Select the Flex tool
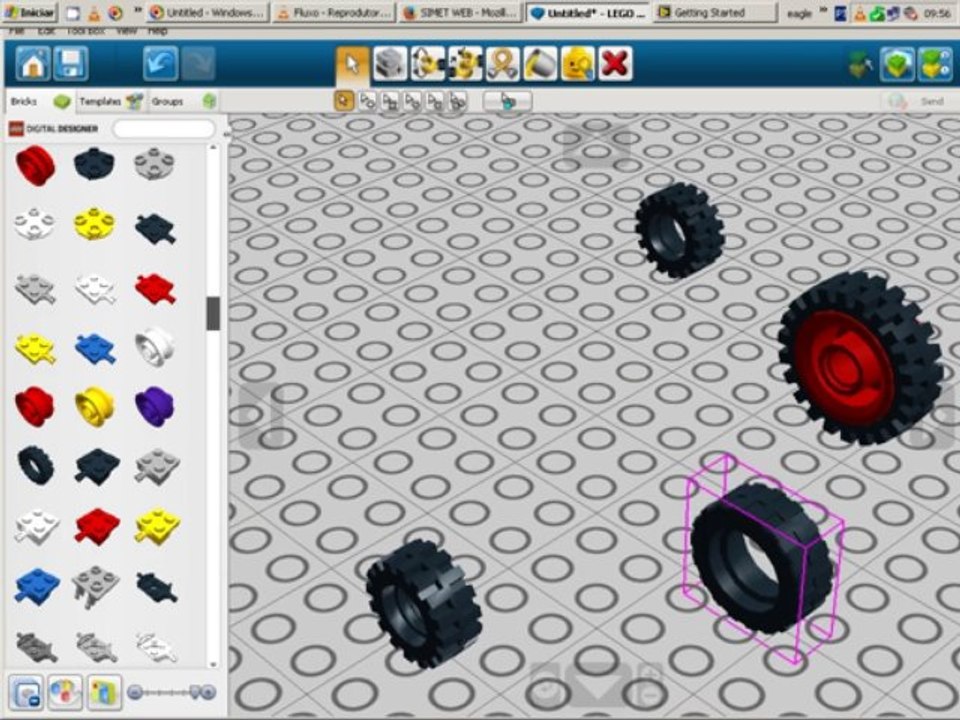 click(x=503, y=64)
